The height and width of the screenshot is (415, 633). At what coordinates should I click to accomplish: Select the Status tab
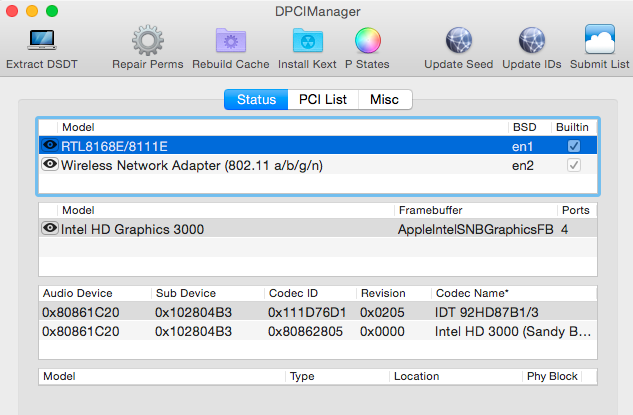point(255,100)
